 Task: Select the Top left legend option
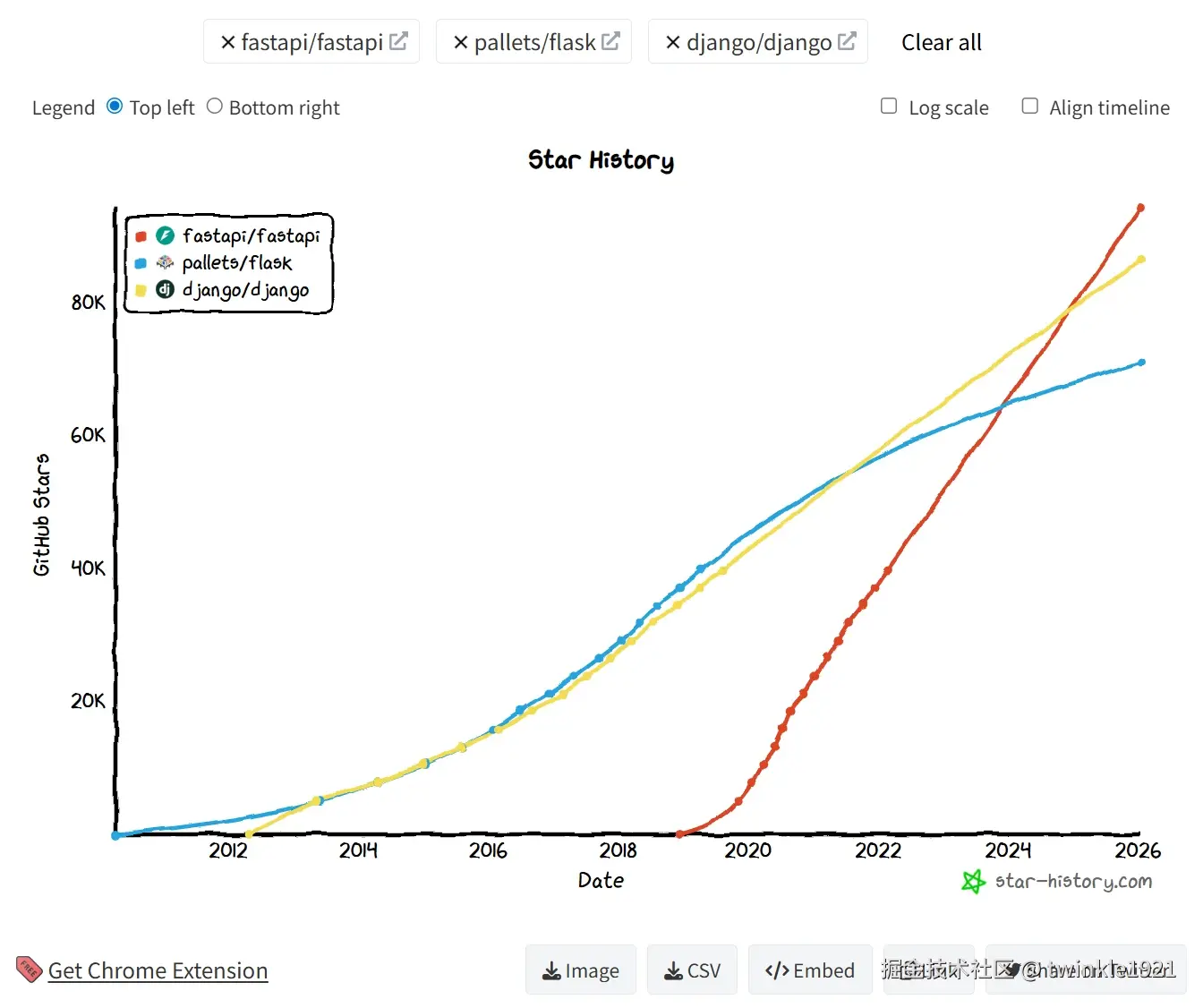(115, 107)
